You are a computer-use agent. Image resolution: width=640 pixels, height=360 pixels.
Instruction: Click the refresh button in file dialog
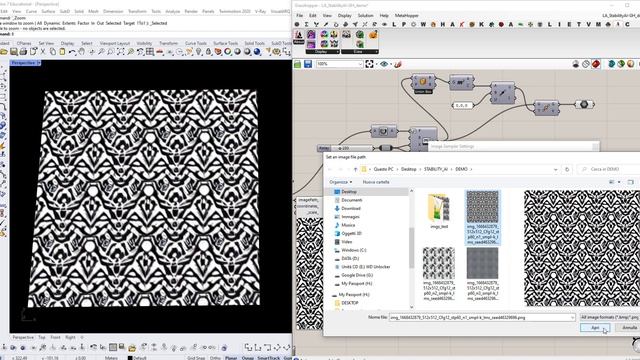pos(567,169)
